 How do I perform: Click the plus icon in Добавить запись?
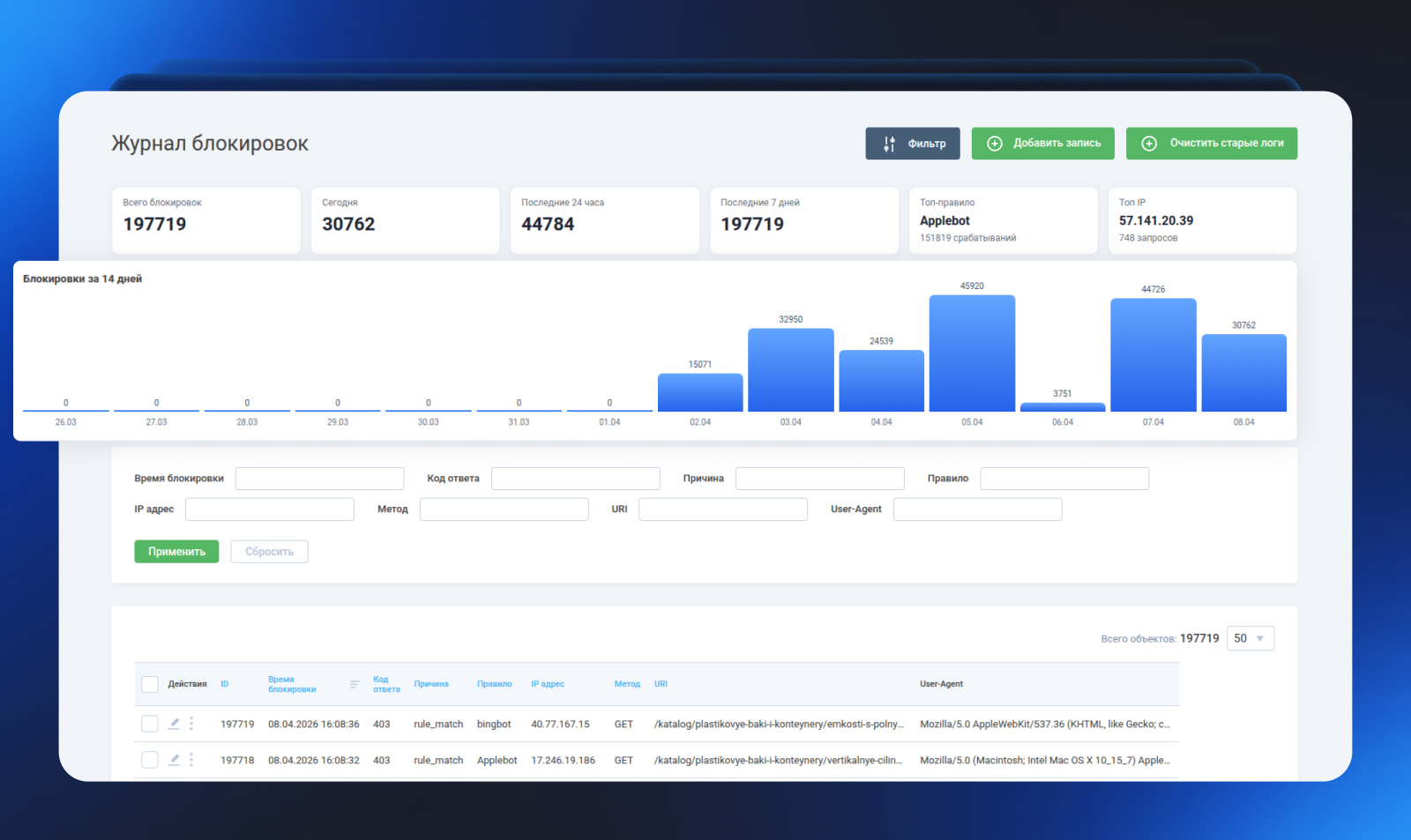point(994,144)
